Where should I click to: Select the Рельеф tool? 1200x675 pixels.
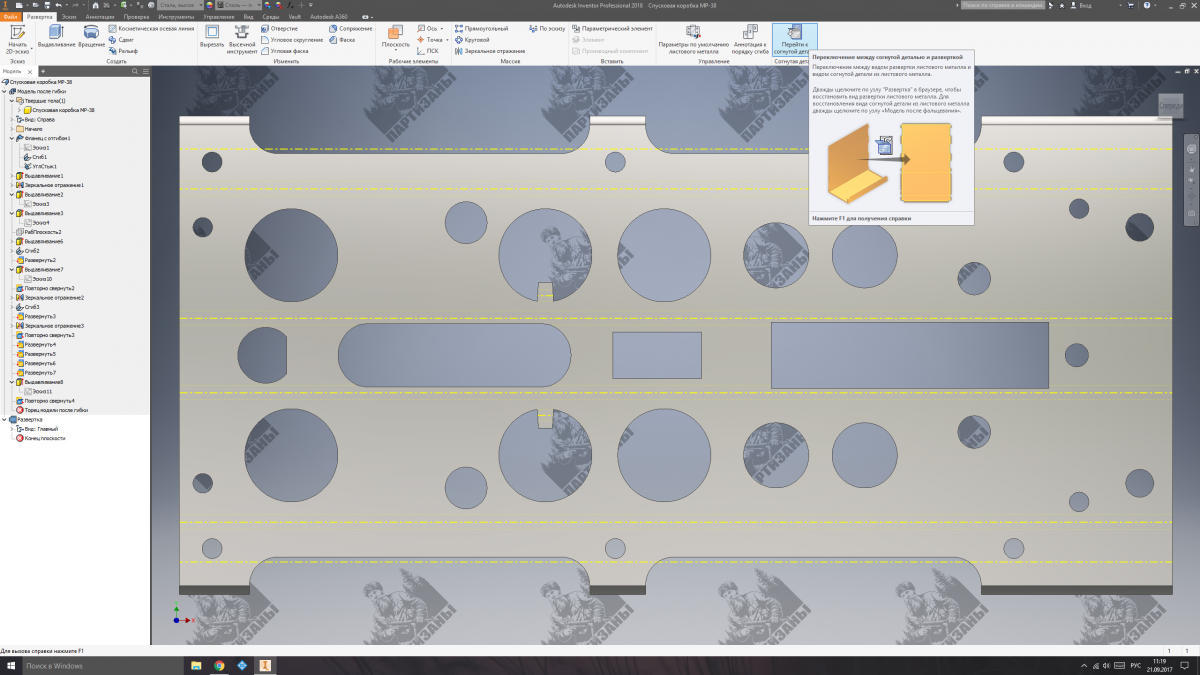click(x=123, y=51)
